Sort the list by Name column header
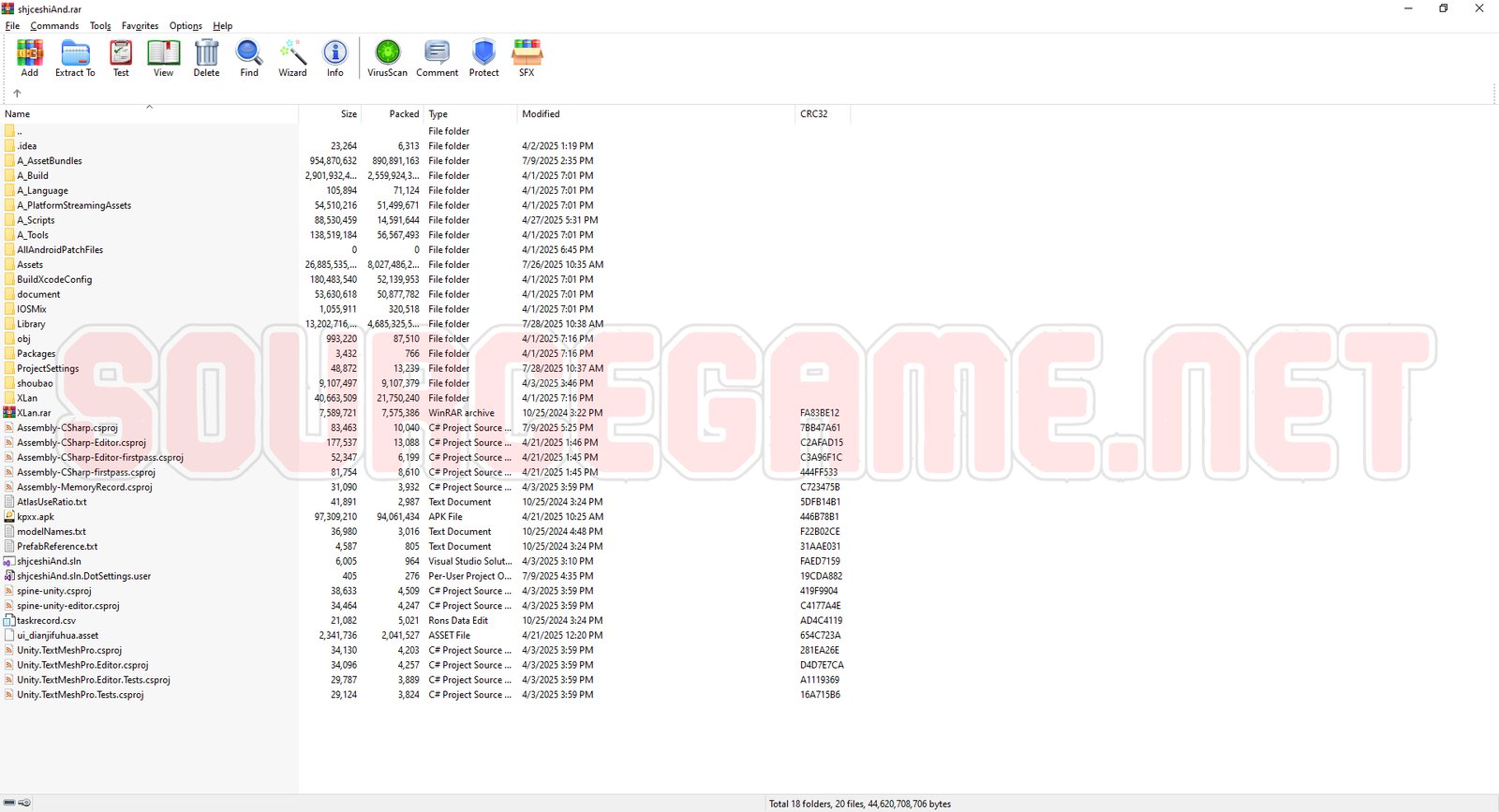 18,114
